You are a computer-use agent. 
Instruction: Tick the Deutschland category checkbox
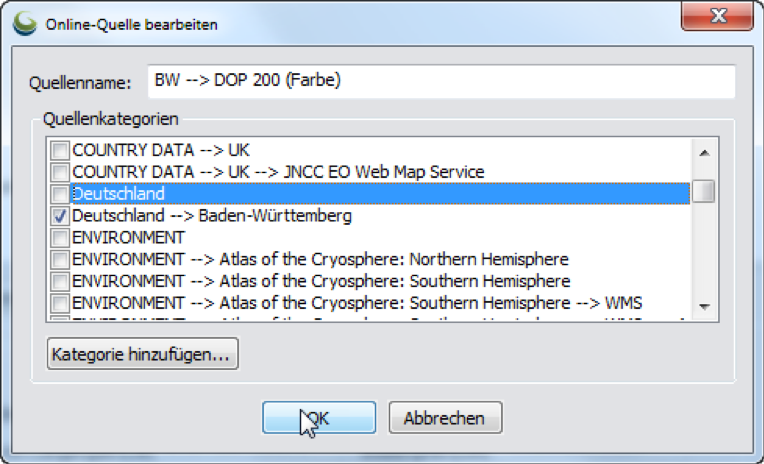pyautogui.click(x=60, y=194)
